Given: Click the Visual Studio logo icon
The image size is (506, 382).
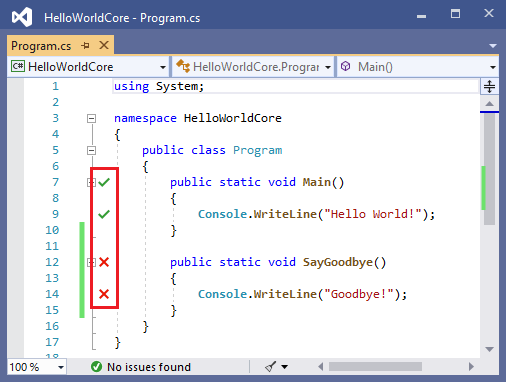Looking at the screenshot, I should 22,17.
